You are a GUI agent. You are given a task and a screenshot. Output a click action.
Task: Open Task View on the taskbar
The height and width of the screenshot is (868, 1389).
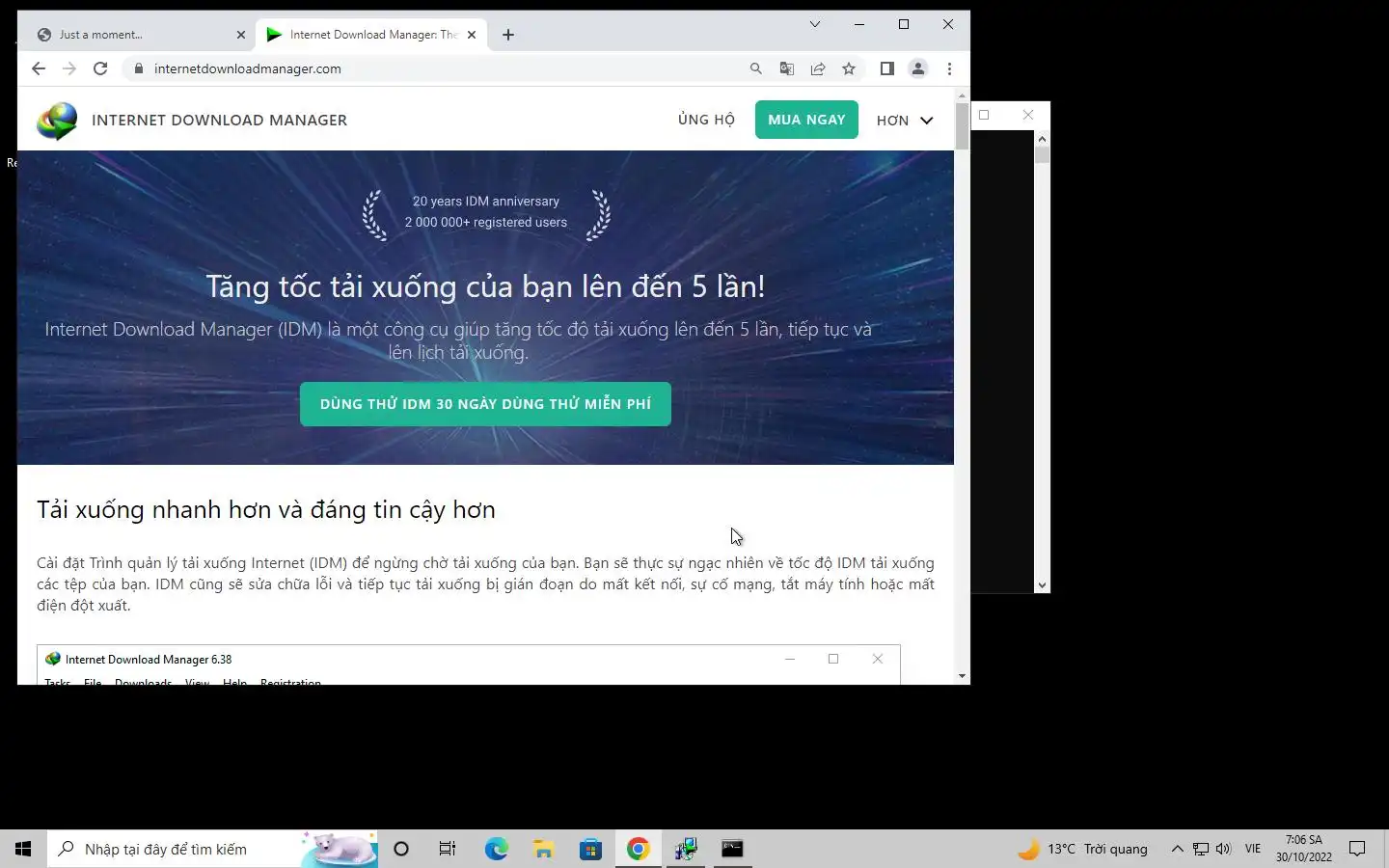tap(448, 849)
